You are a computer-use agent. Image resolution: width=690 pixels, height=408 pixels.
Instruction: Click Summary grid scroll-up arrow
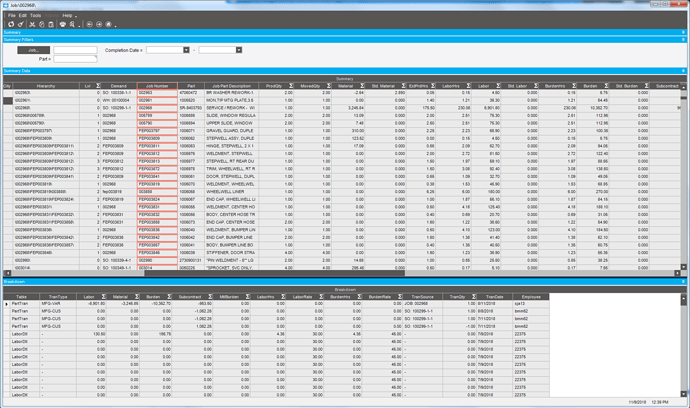[x=683, y=87]
